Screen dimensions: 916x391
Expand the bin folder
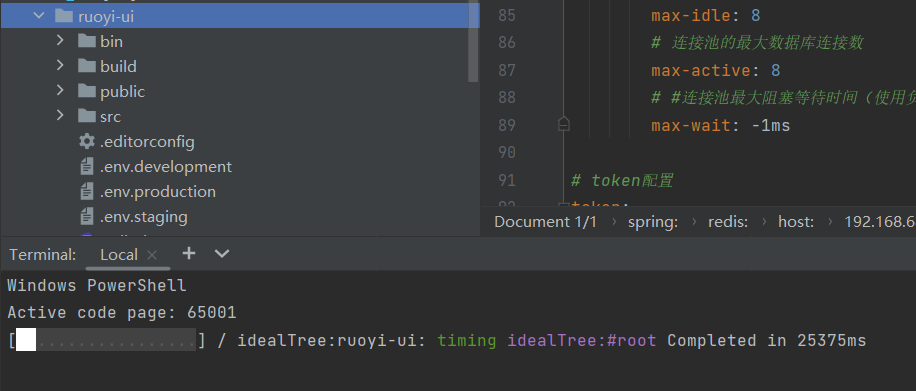tap(60, 40)
